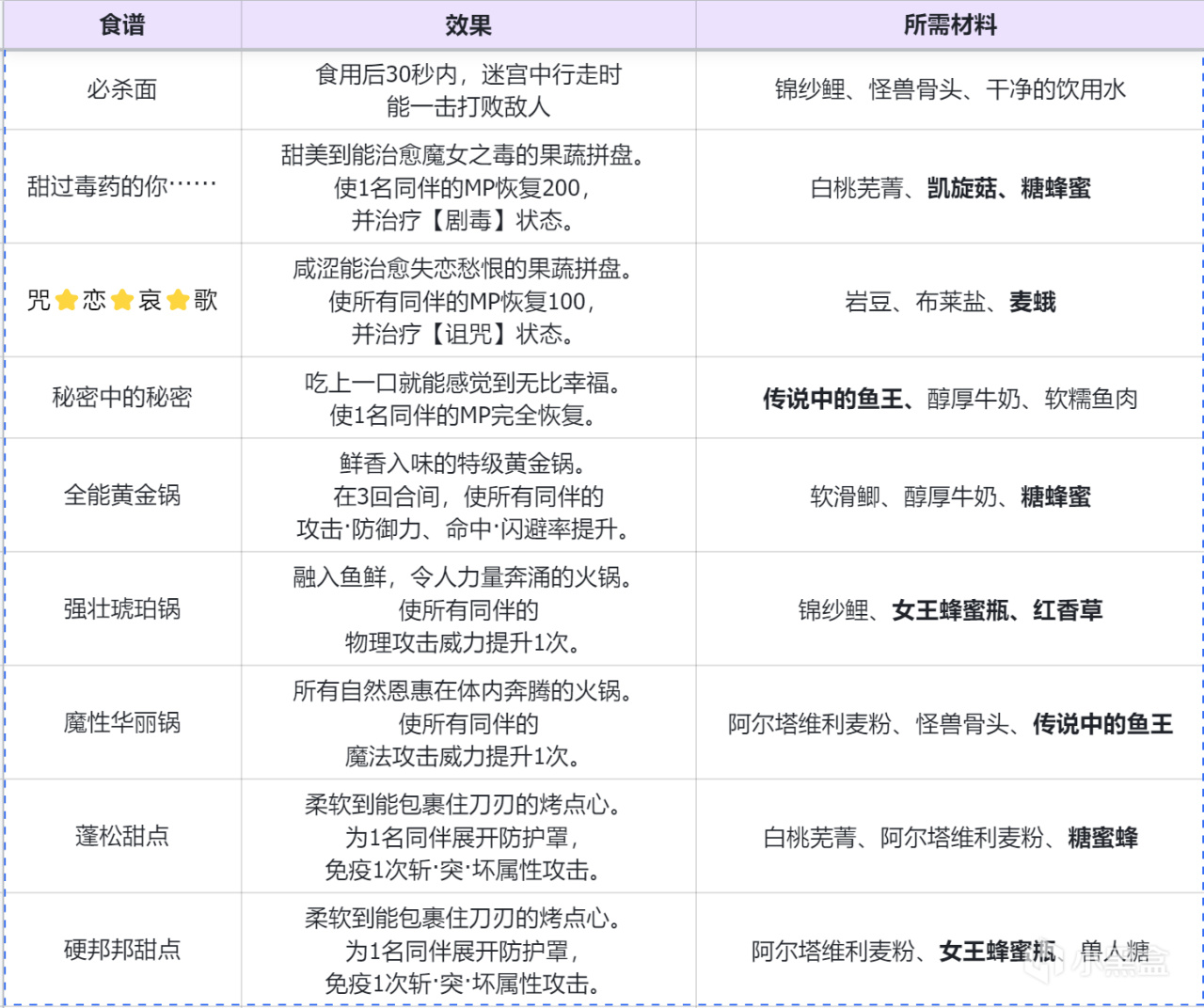The height and width of the screenshot is (1008, 1204).
Task: Select the recipe name 必杀面
Action: pos(122,90)
